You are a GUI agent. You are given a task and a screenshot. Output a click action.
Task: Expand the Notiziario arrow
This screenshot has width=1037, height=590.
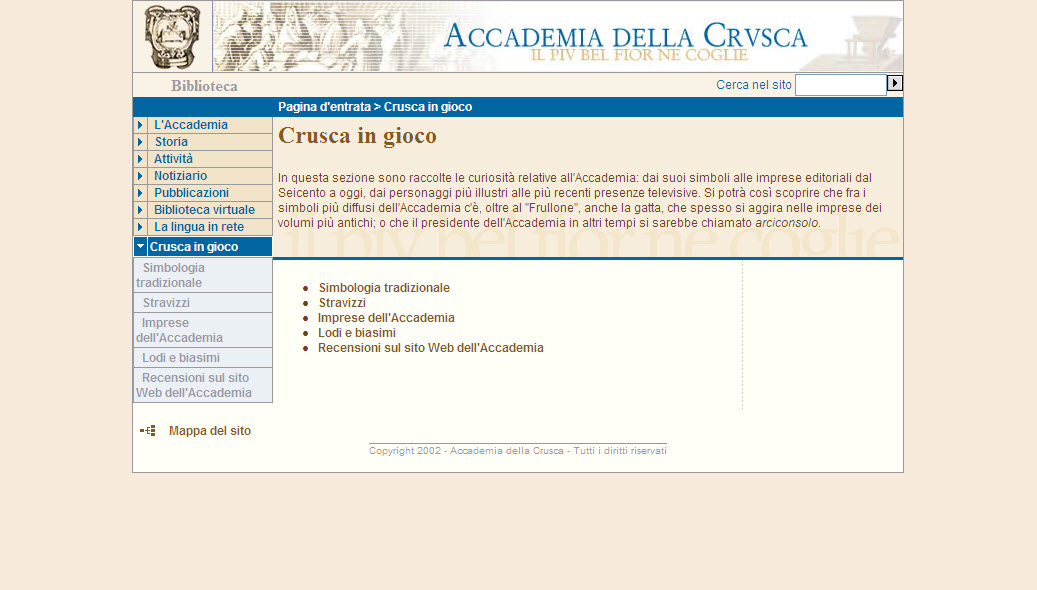pos(140,176)
